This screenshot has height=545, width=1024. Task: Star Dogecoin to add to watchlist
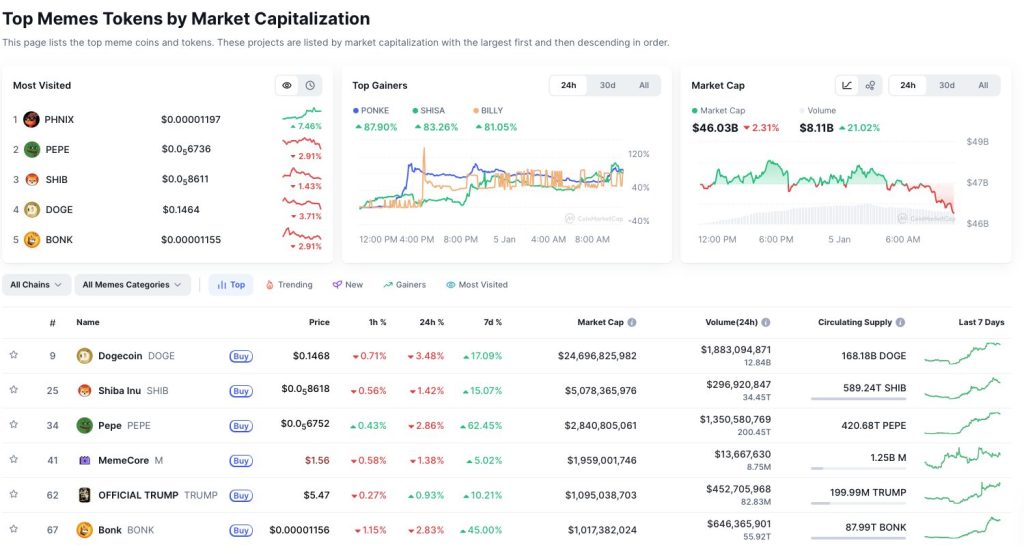(14, 355)
